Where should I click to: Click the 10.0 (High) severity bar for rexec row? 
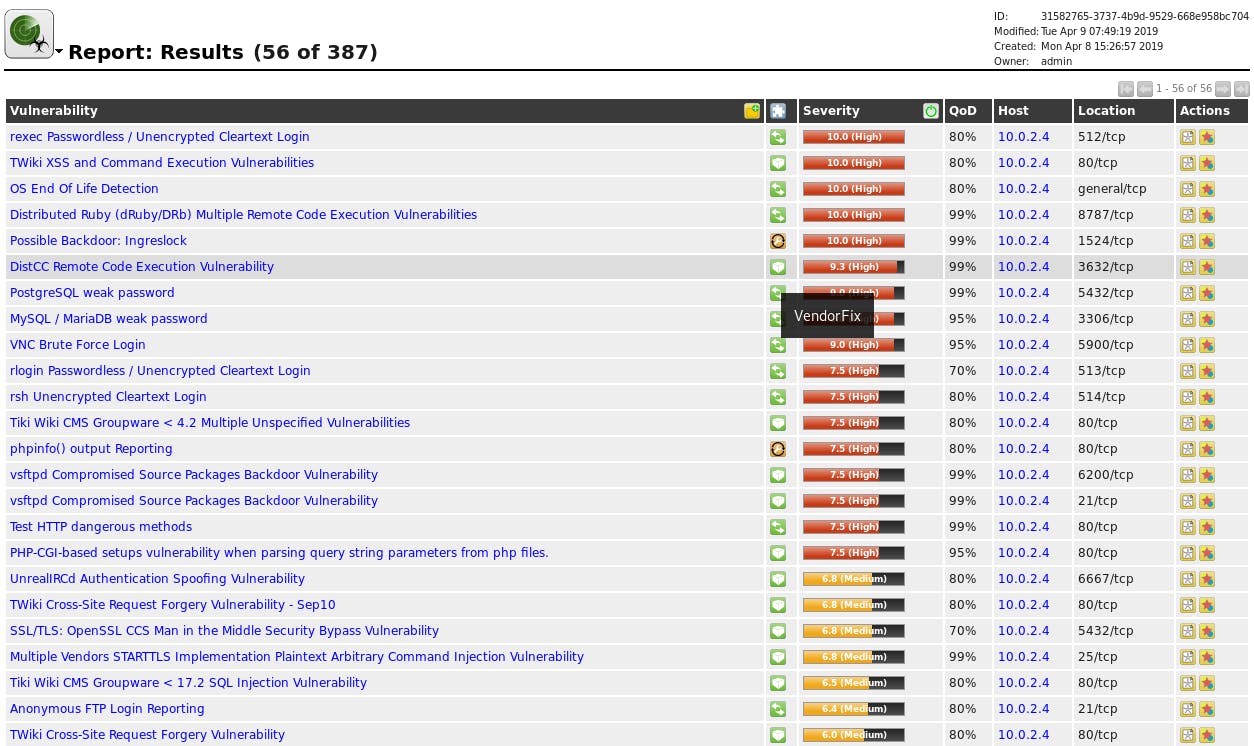click(854, 137)
